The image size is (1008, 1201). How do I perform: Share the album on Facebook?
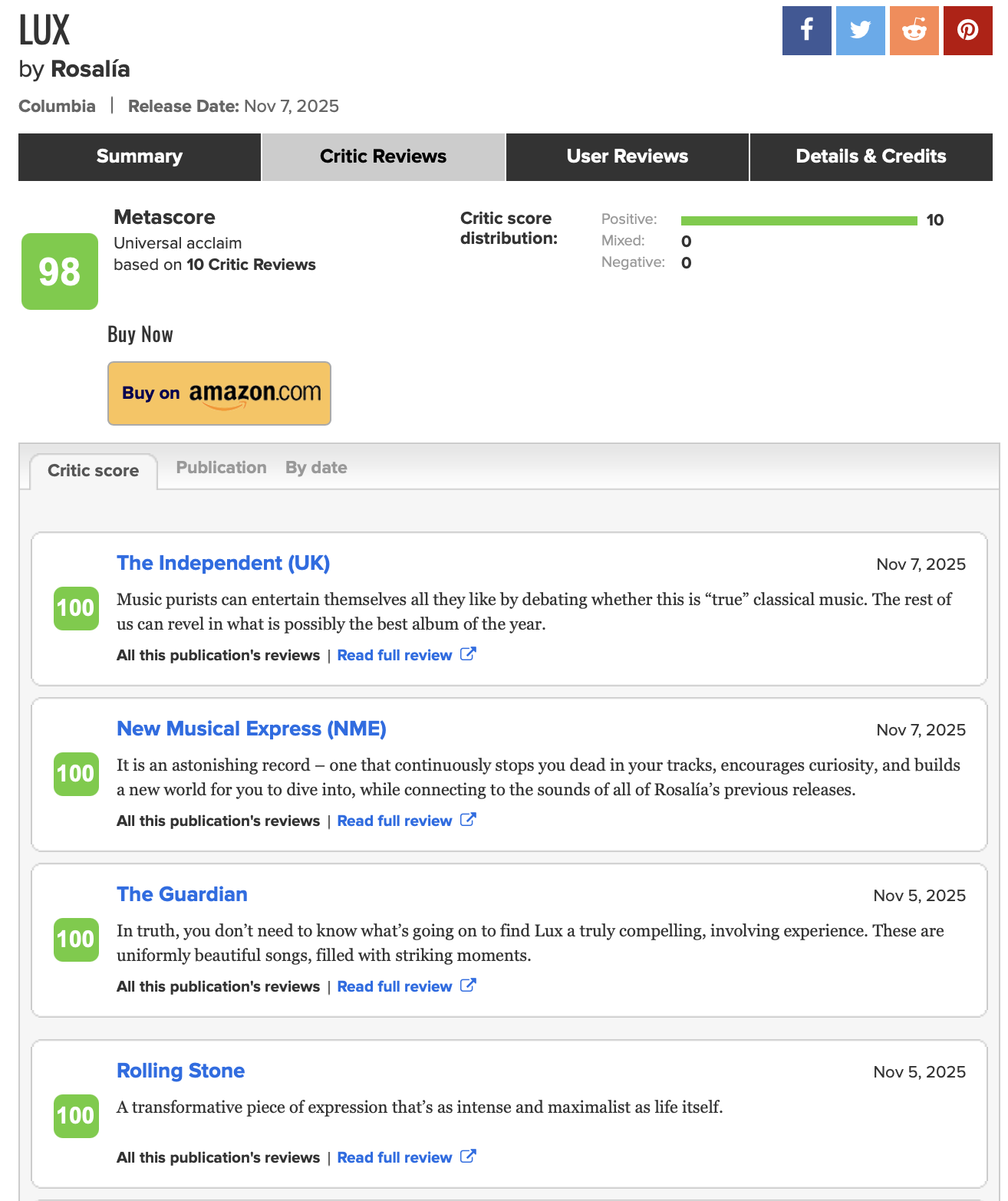tap(806, 31)
